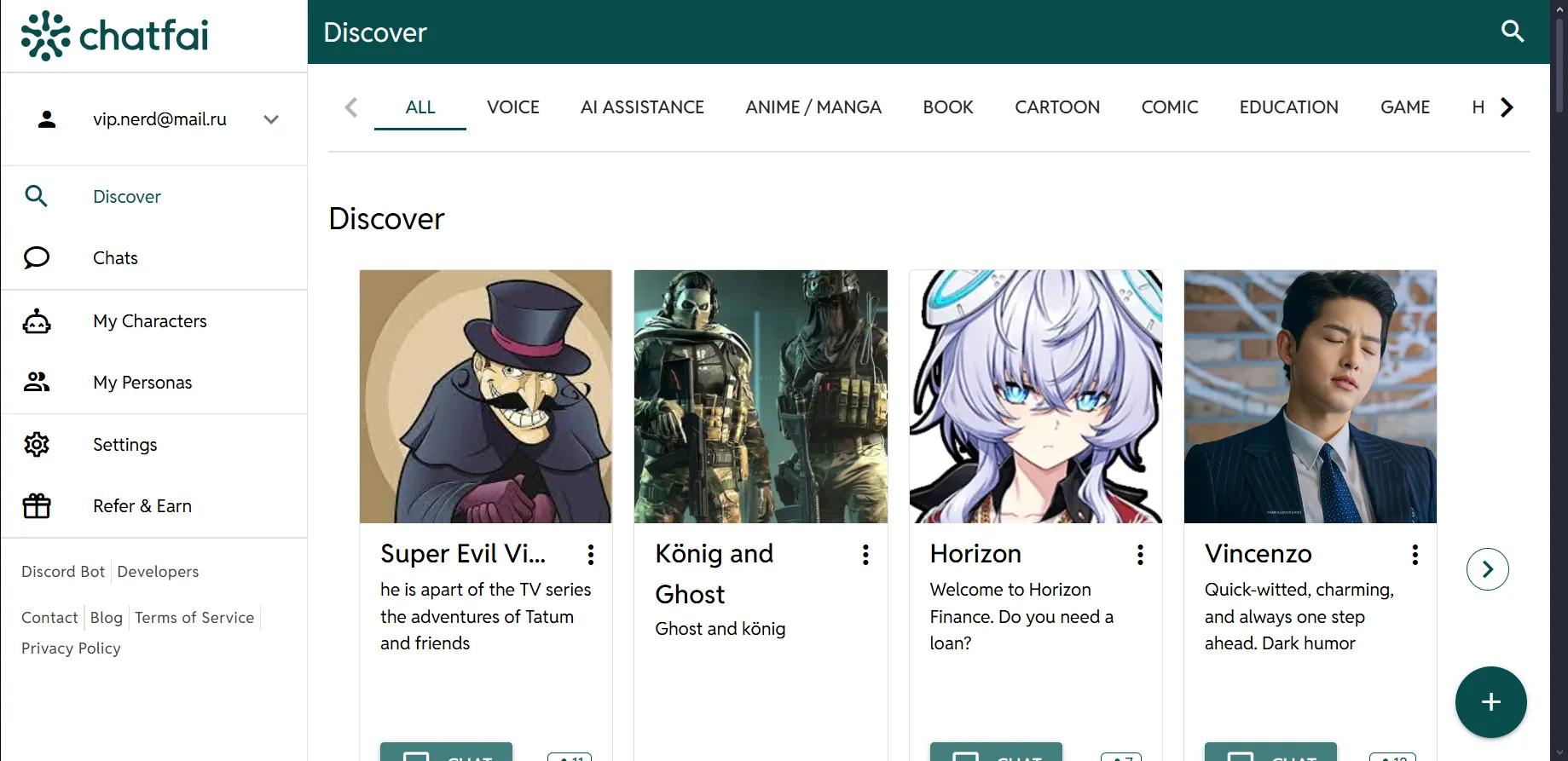Open options menu for König and Ghost card

[x=865, y=555]
